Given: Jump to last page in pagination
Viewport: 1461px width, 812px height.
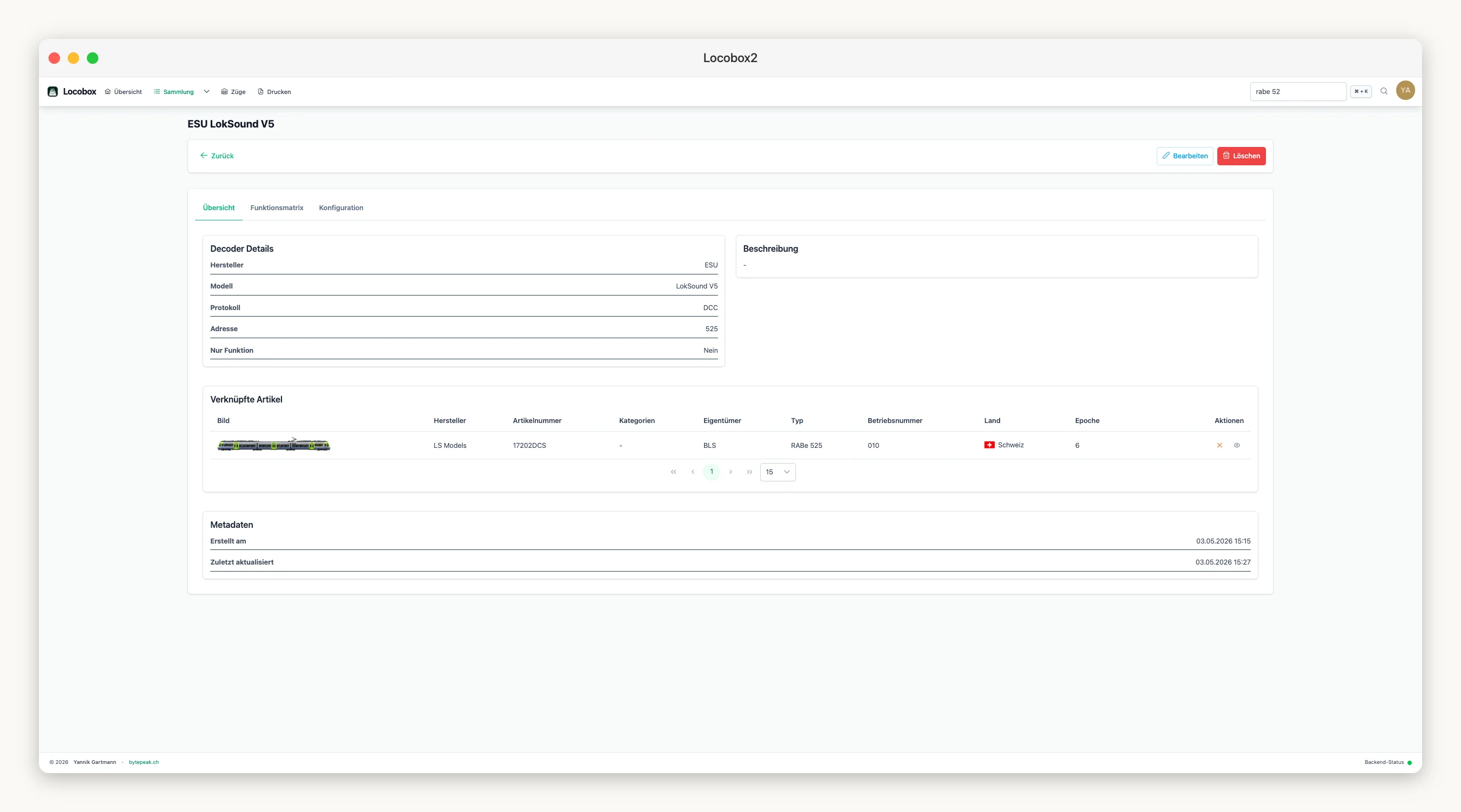Looking at the screenshot, I should [749, 472].
